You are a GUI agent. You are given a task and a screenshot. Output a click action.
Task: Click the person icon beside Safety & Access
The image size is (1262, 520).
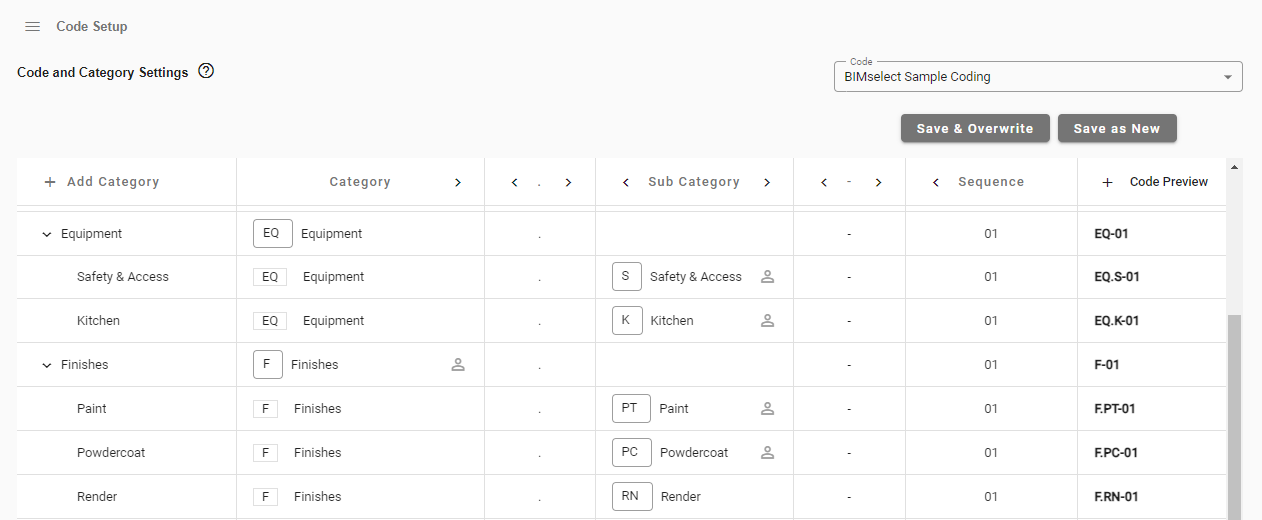pos(767,277)
